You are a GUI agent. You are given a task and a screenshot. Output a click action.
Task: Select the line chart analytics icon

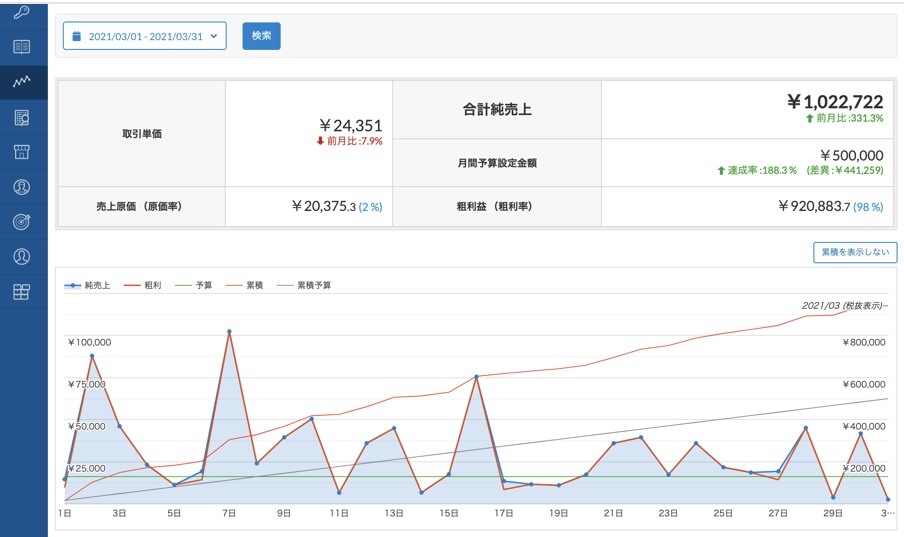pyautogui.click(x=21, y=82)
